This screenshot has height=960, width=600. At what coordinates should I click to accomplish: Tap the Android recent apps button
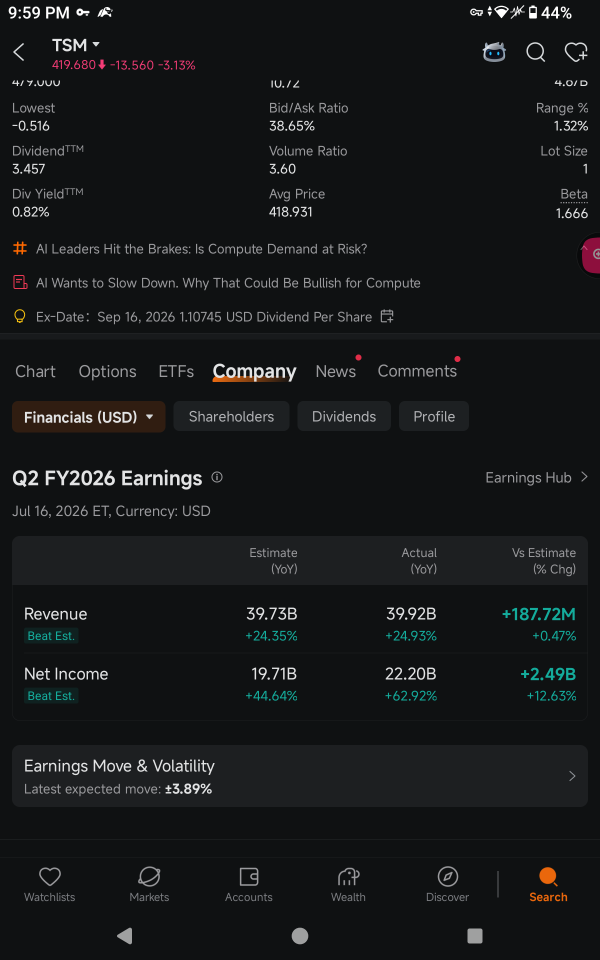click(x=474, y=936)
